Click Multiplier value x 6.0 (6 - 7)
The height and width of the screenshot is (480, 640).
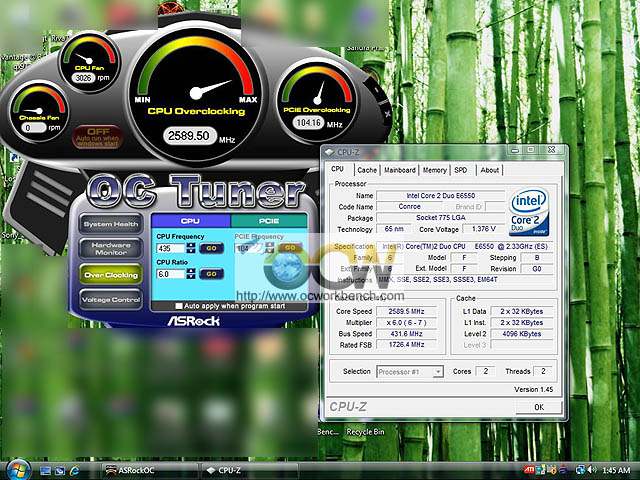tap(406, 322)
